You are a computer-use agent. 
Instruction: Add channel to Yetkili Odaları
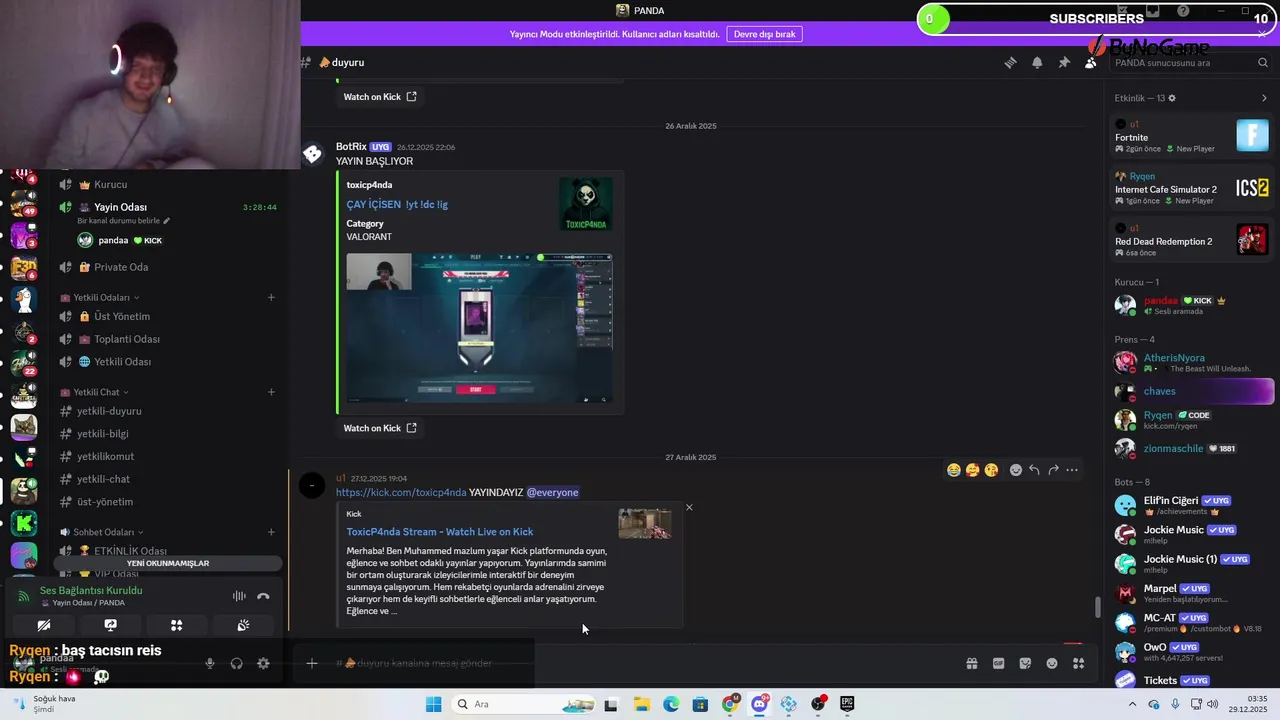[x=271, y=297]
